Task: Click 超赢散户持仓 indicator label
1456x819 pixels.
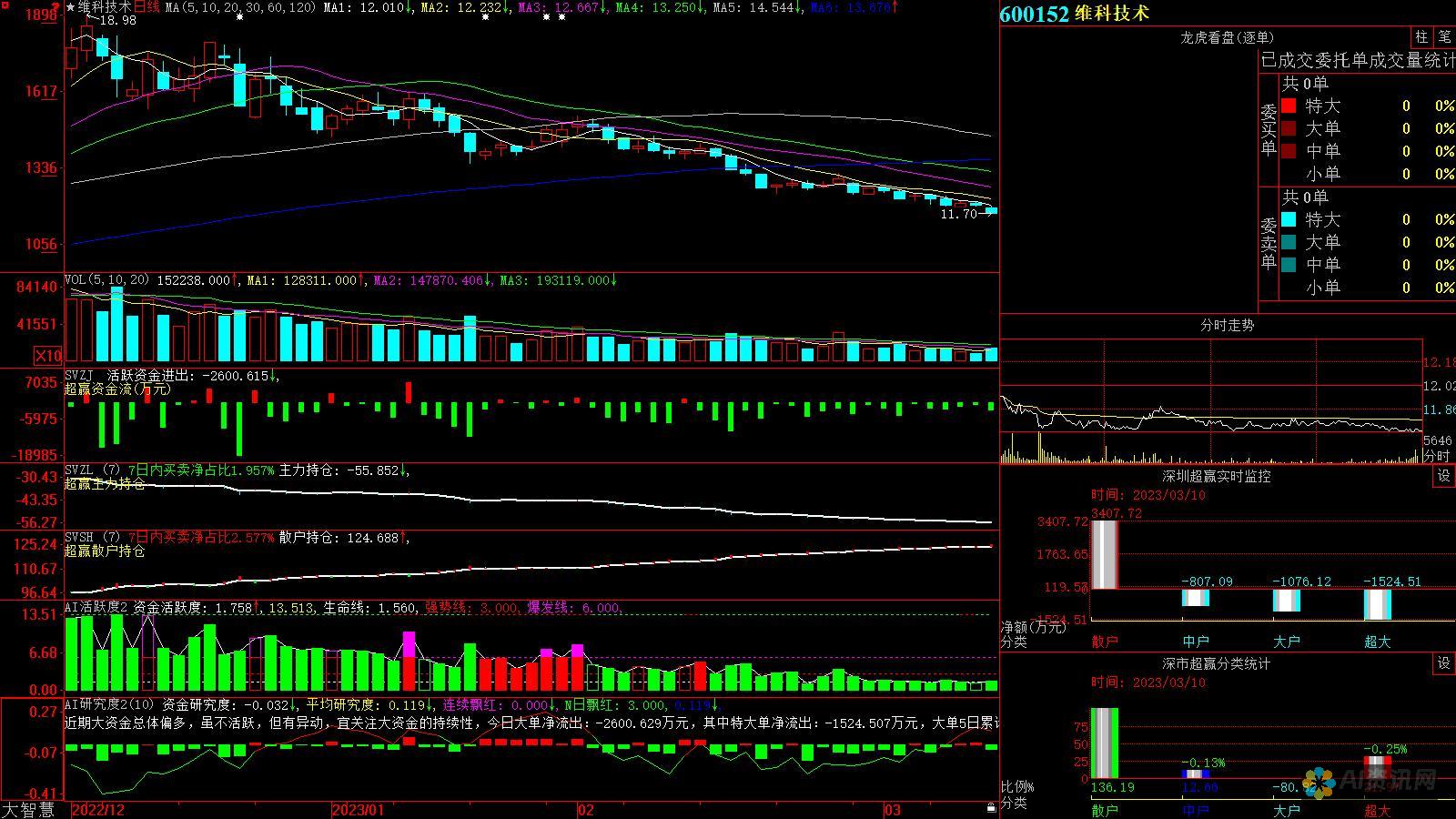Action: 105,551
